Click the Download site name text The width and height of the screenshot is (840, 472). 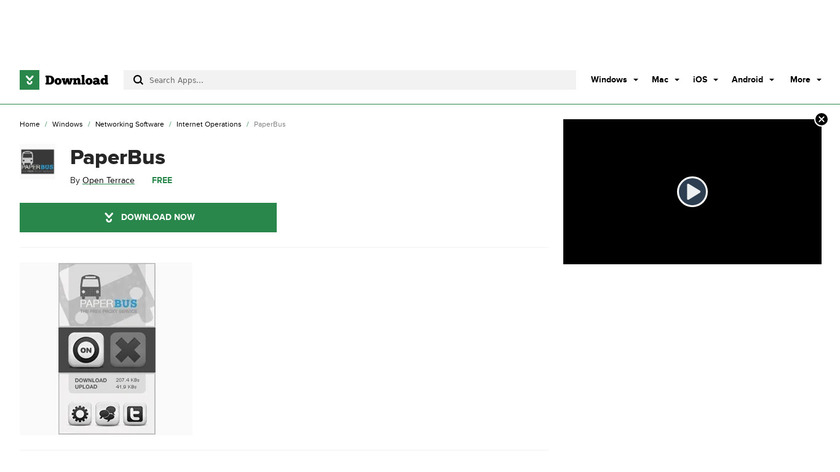(77, 80)
